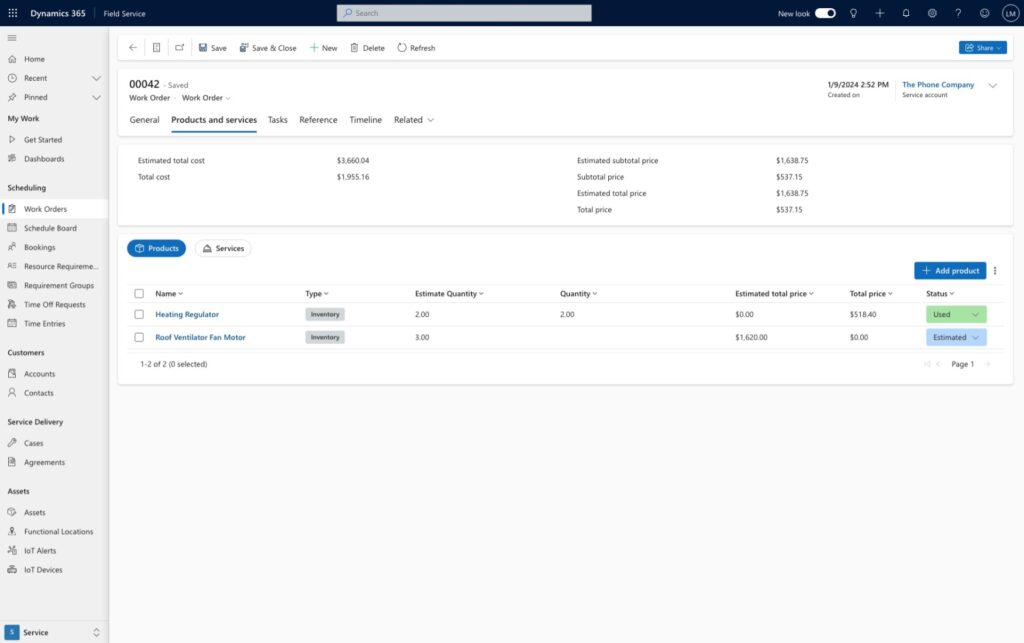Image resolution: width=1024 pixels, height=643 pixels.
Task: Open more commands via the vertical ellipsis
Action: [x=995, y=270]
